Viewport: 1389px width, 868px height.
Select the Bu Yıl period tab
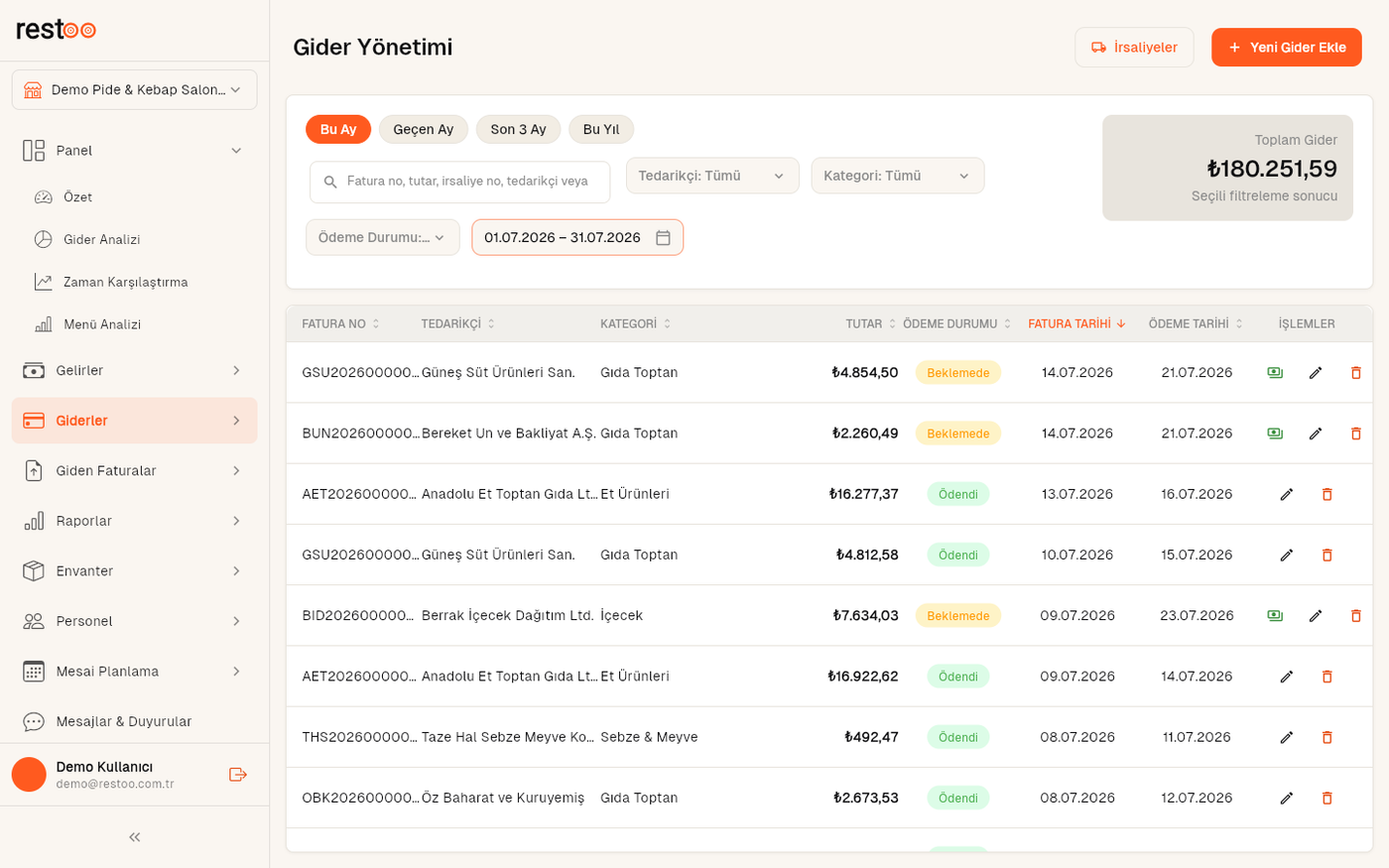tap(601, 130)
